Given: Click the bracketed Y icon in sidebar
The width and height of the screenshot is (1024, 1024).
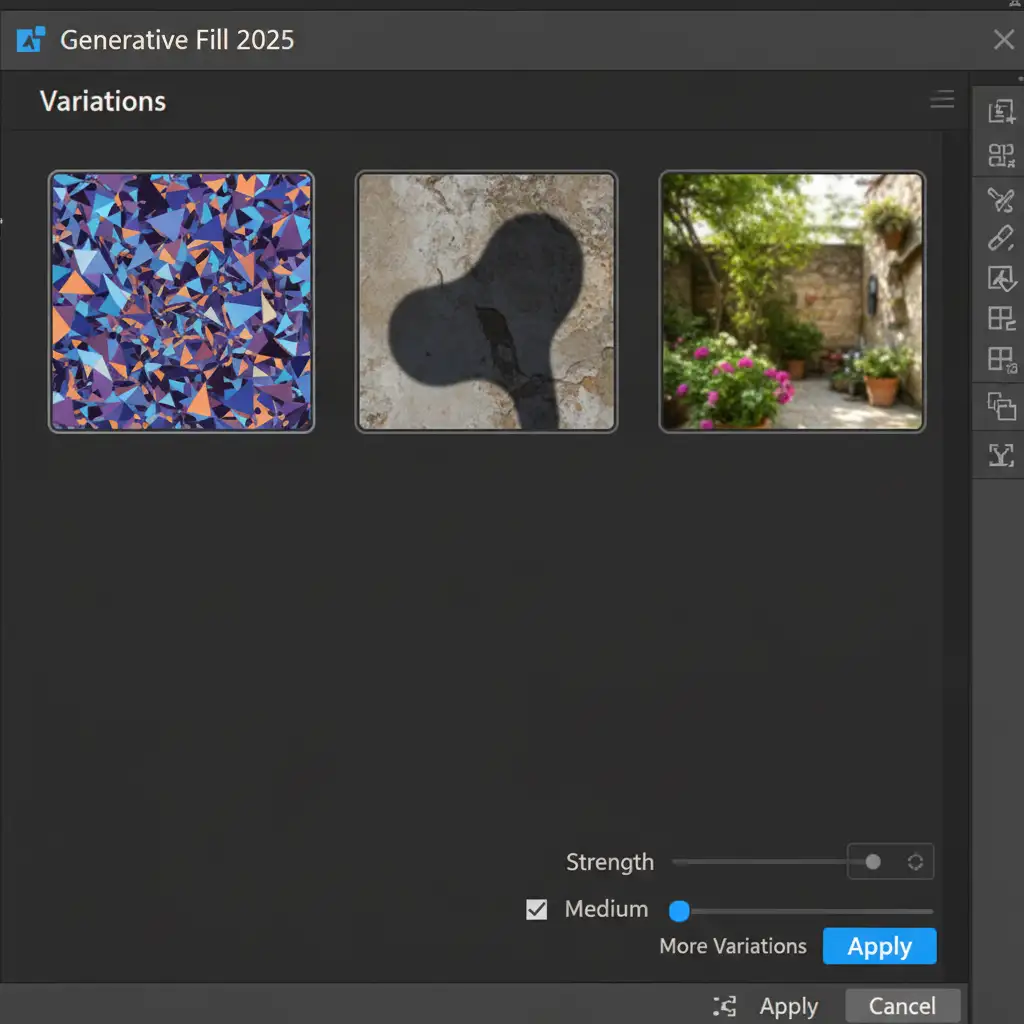Looking at the screenshot, I should [1000, 456].
